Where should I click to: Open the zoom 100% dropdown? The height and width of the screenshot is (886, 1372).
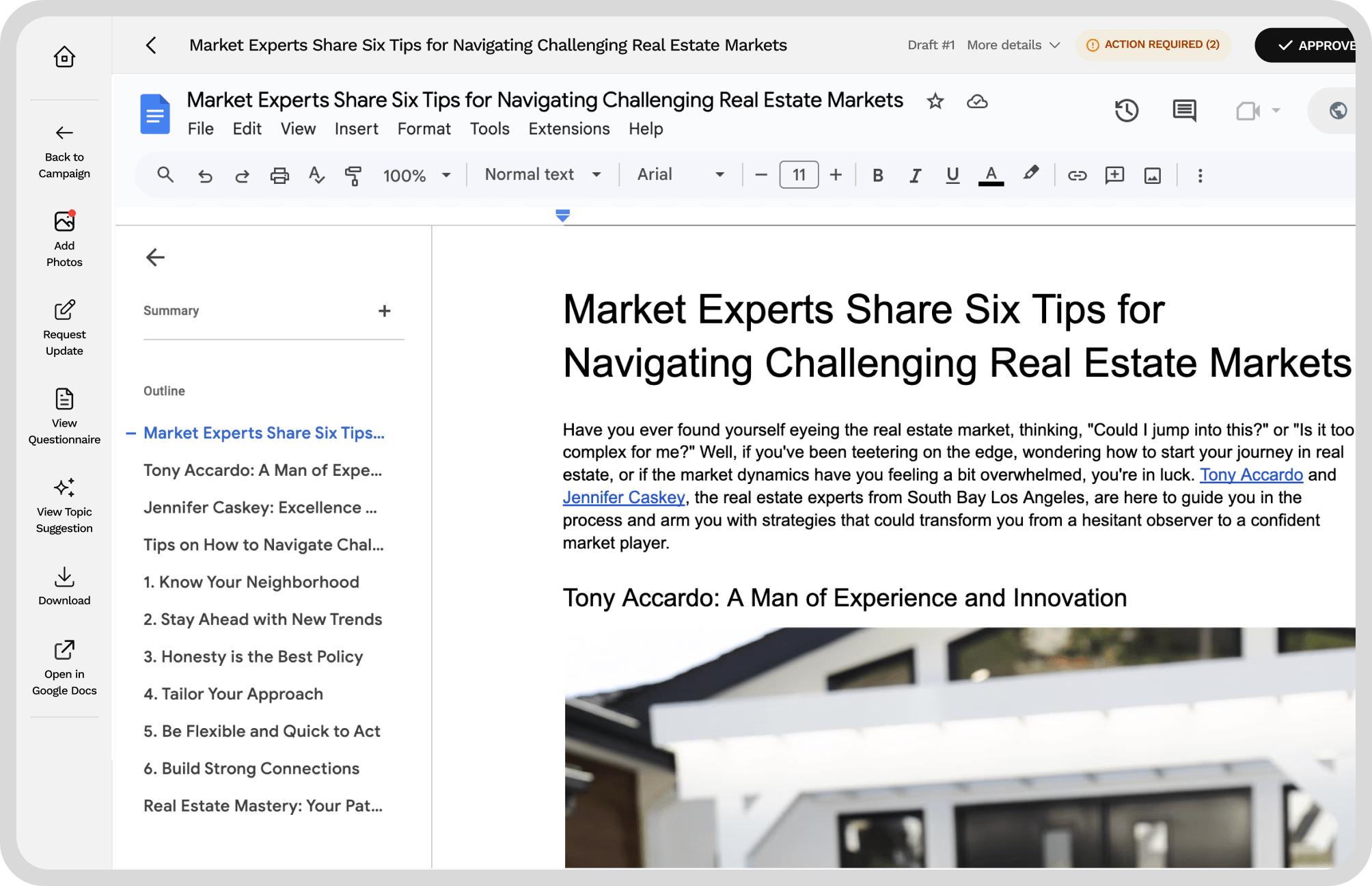(417, 176)
